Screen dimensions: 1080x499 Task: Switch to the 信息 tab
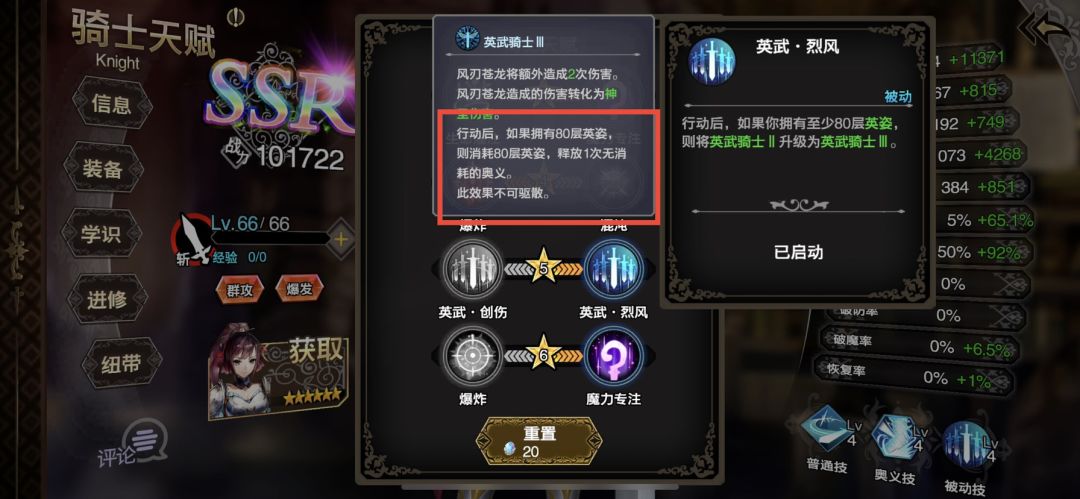[111, 103]
